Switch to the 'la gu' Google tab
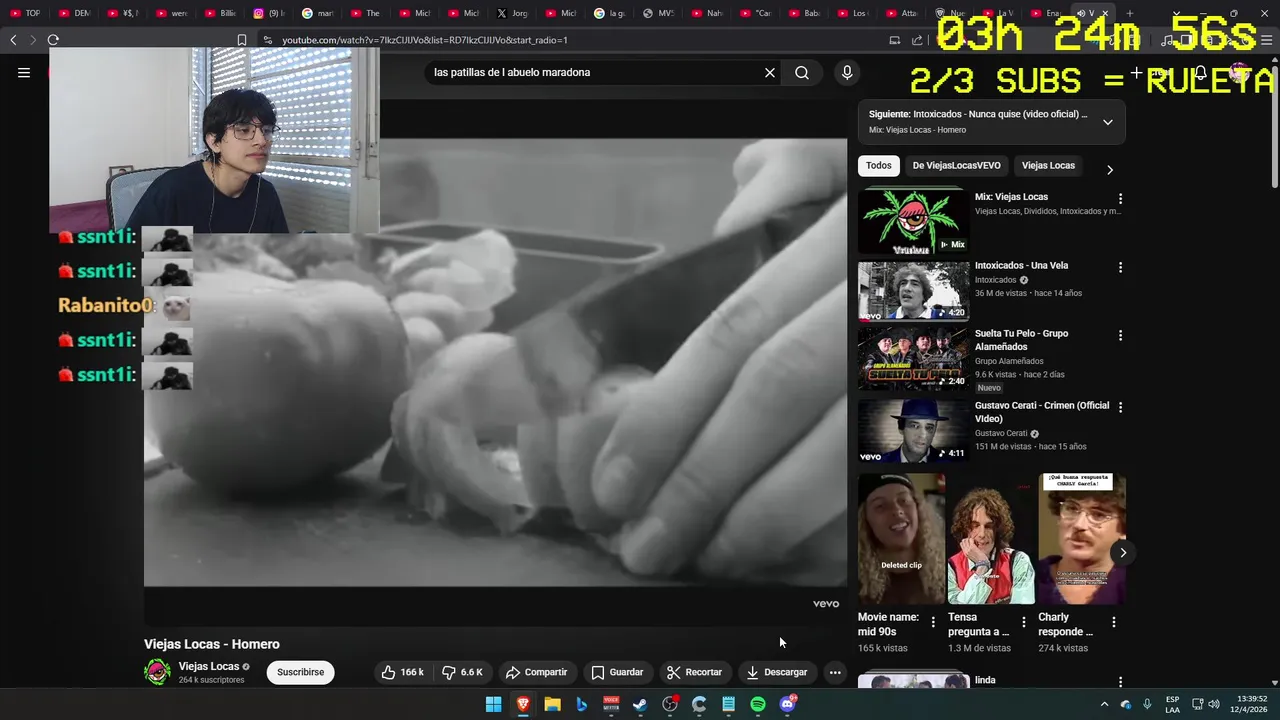This screenshot has width=1280, height=720. [609, 13]
